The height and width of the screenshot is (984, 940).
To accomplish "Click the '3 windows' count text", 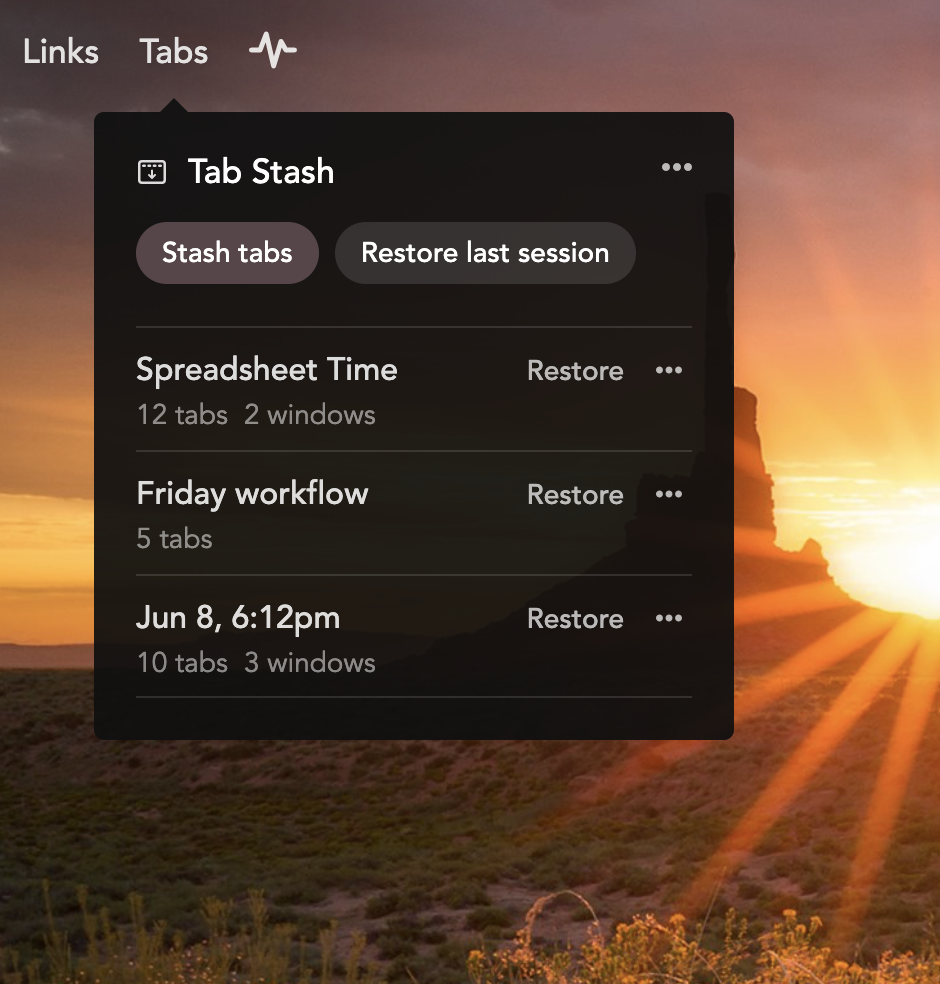I will coord(309,663).
